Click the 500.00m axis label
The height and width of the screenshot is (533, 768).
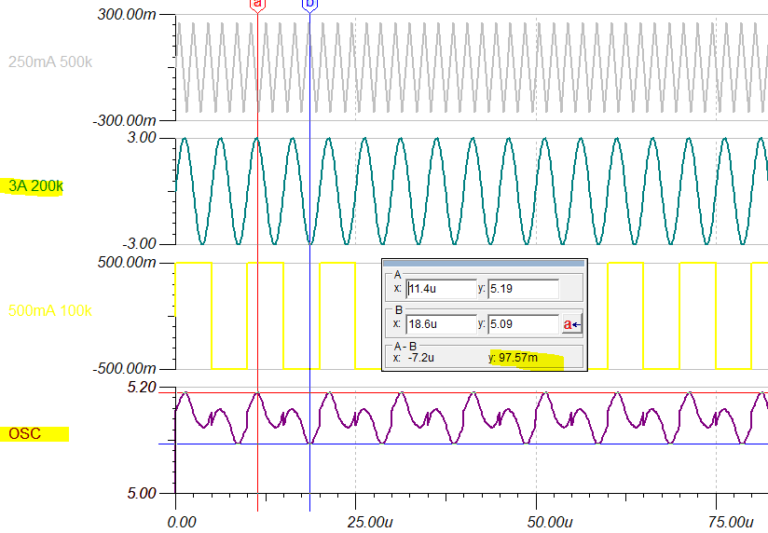click(x=126, y=262)
